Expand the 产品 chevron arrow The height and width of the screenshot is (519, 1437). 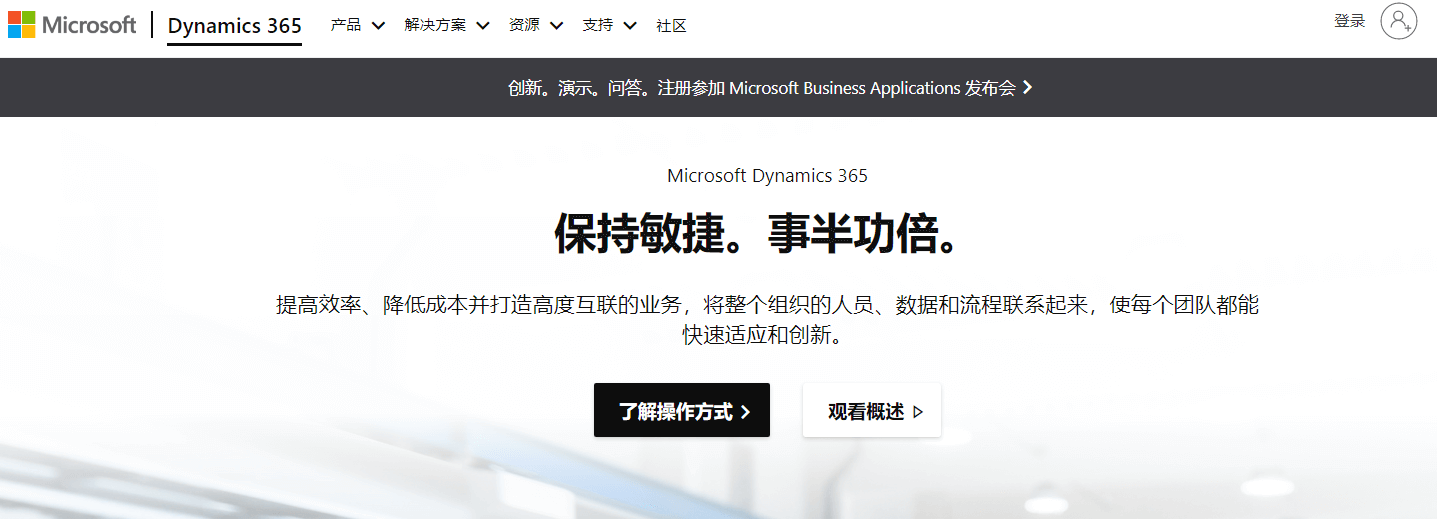click(x=378, y=26)
